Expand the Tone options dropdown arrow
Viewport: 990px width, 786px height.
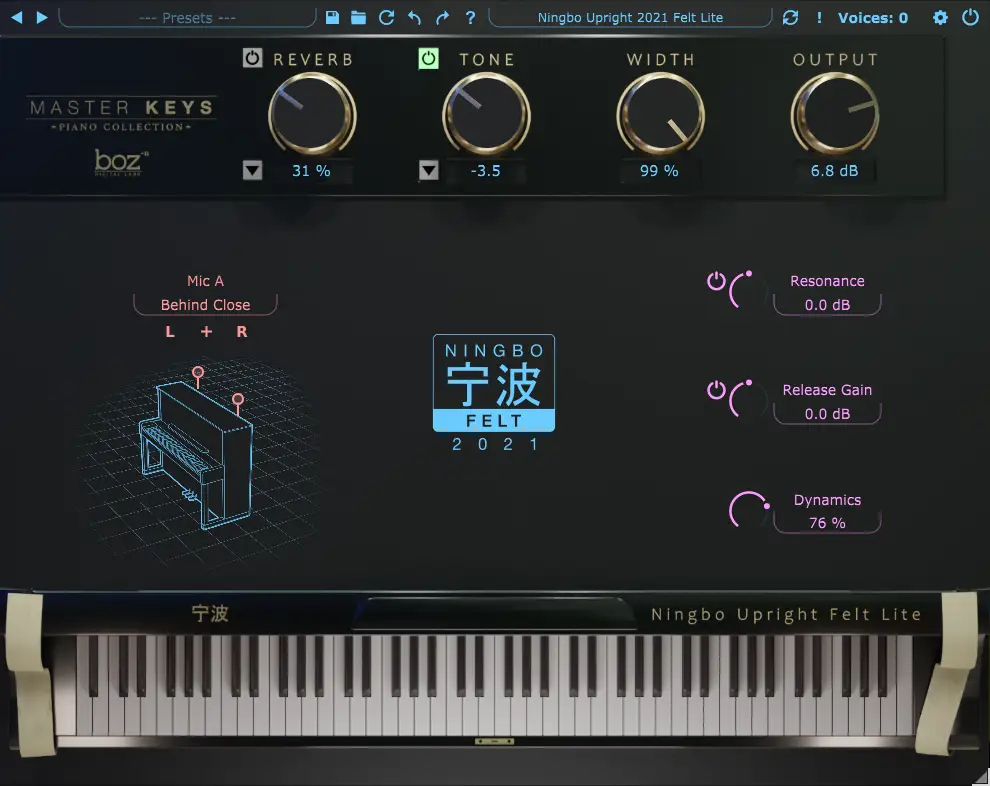click(x=428, y=171)
